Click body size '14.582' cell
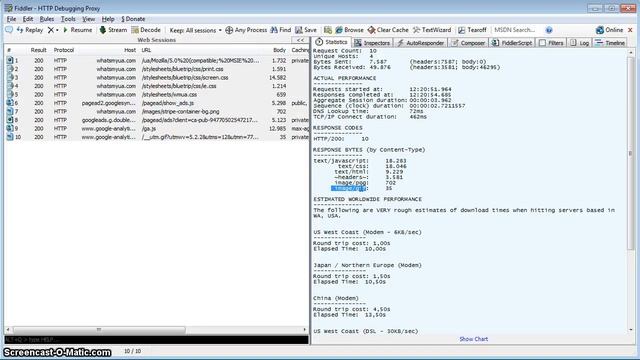Screen dimensions: 640x360 coord(278,77)
